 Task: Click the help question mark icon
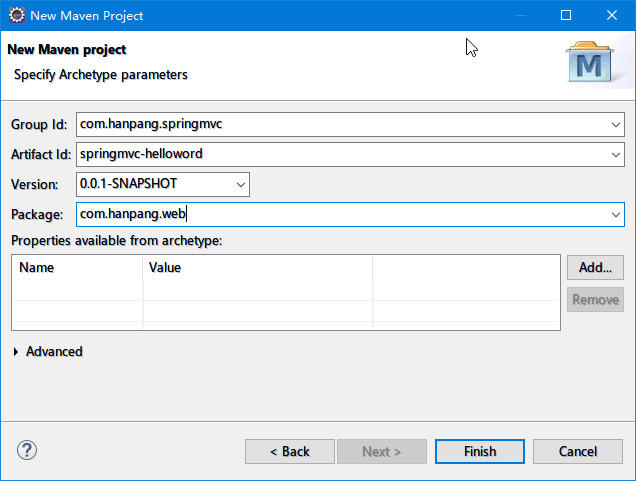point(27,450)
